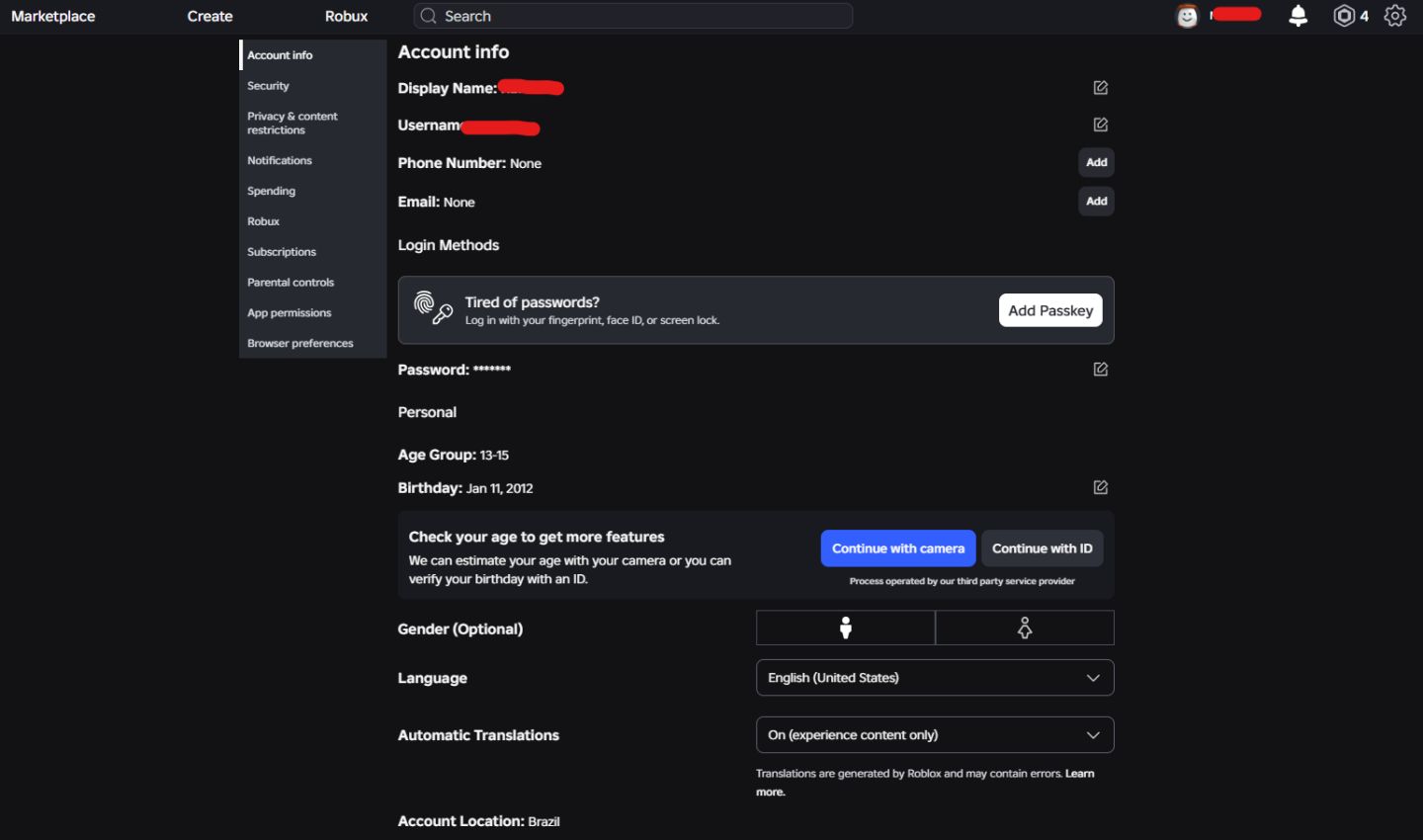Add an email address
Viewport: 1423px width, 840px height.
1096,202
